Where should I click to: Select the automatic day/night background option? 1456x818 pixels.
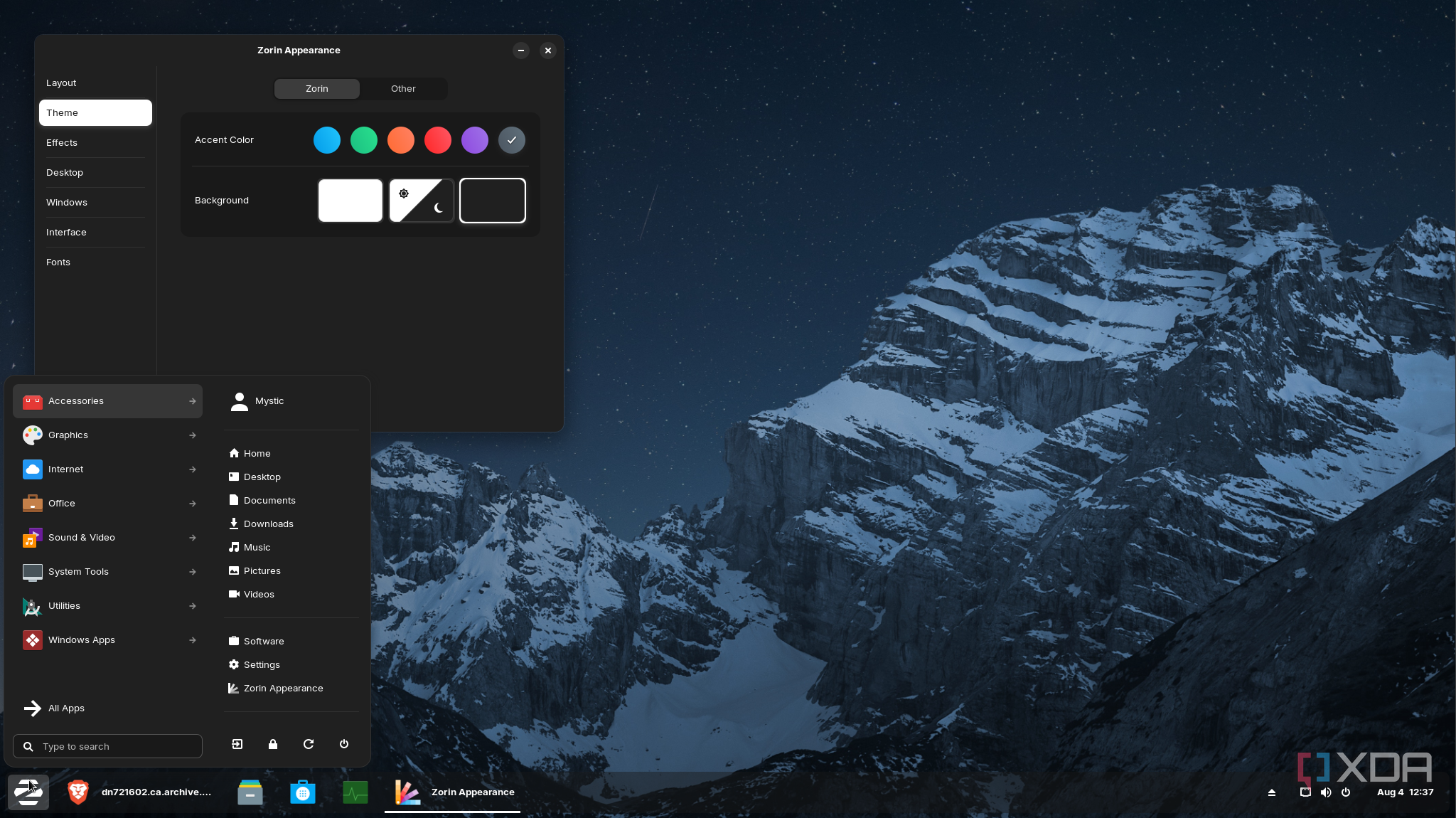pyautogui.click(x=422, y=201)
